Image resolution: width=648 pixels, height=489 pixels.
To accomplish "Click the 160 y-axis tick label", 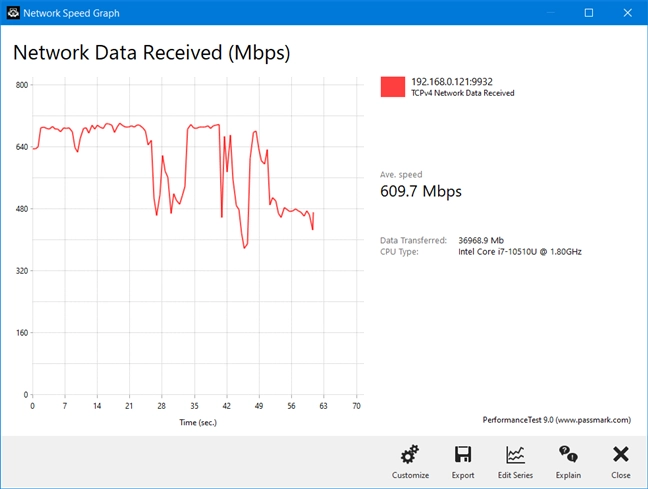I will pyautogui.click(x=22, y=333).
